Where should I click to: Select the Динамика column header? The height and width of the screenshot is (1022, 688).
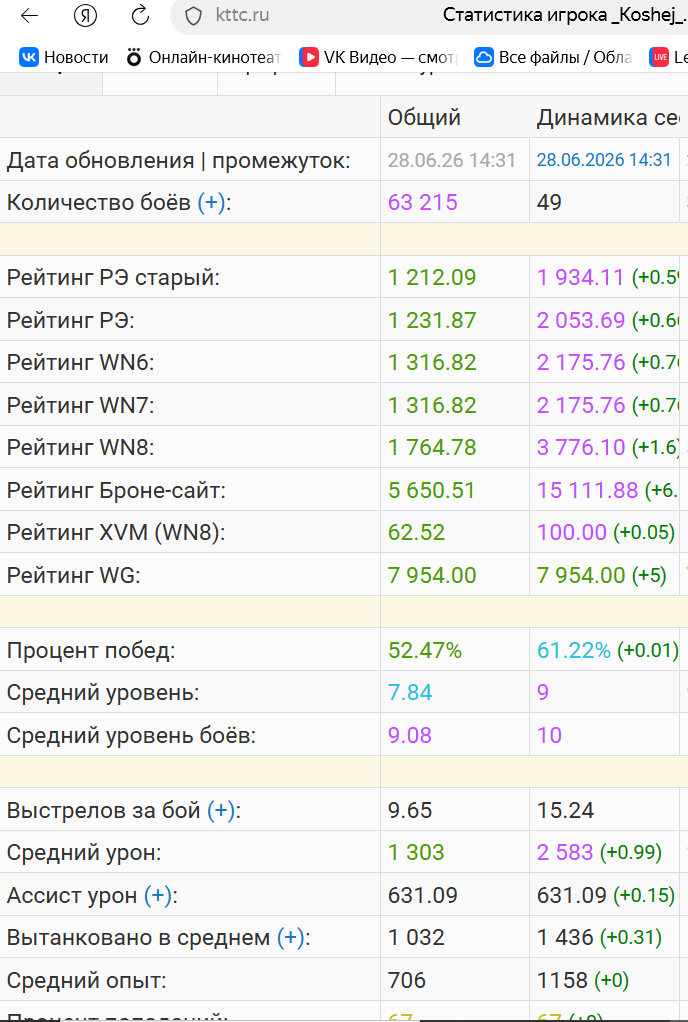point(609,117)
